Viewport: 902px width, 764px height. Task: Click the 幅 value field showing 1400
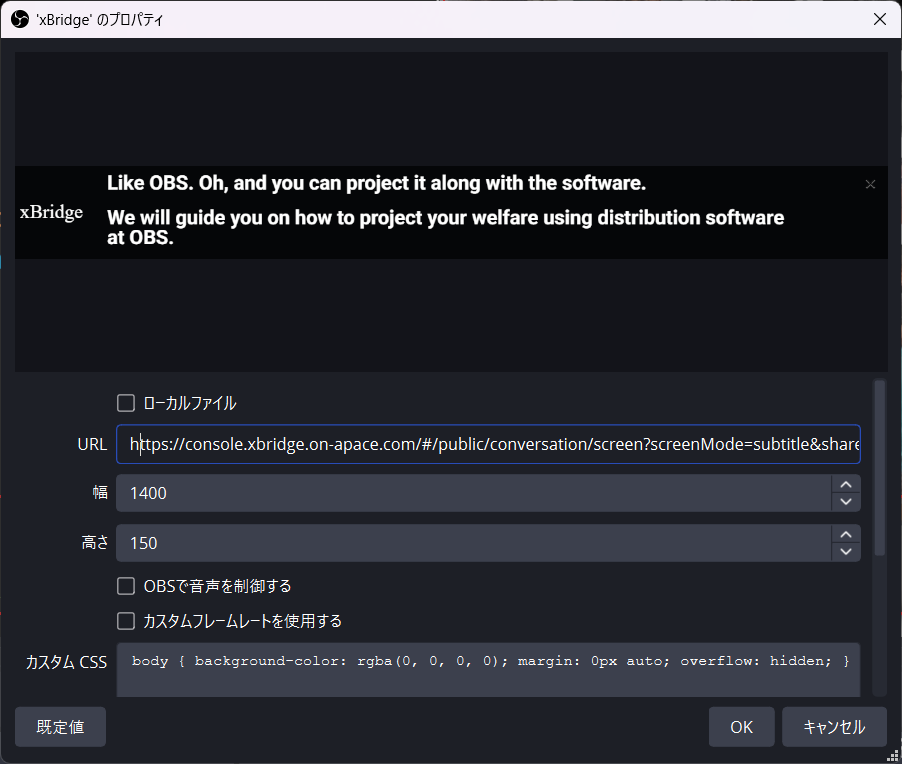pos(472,493)
